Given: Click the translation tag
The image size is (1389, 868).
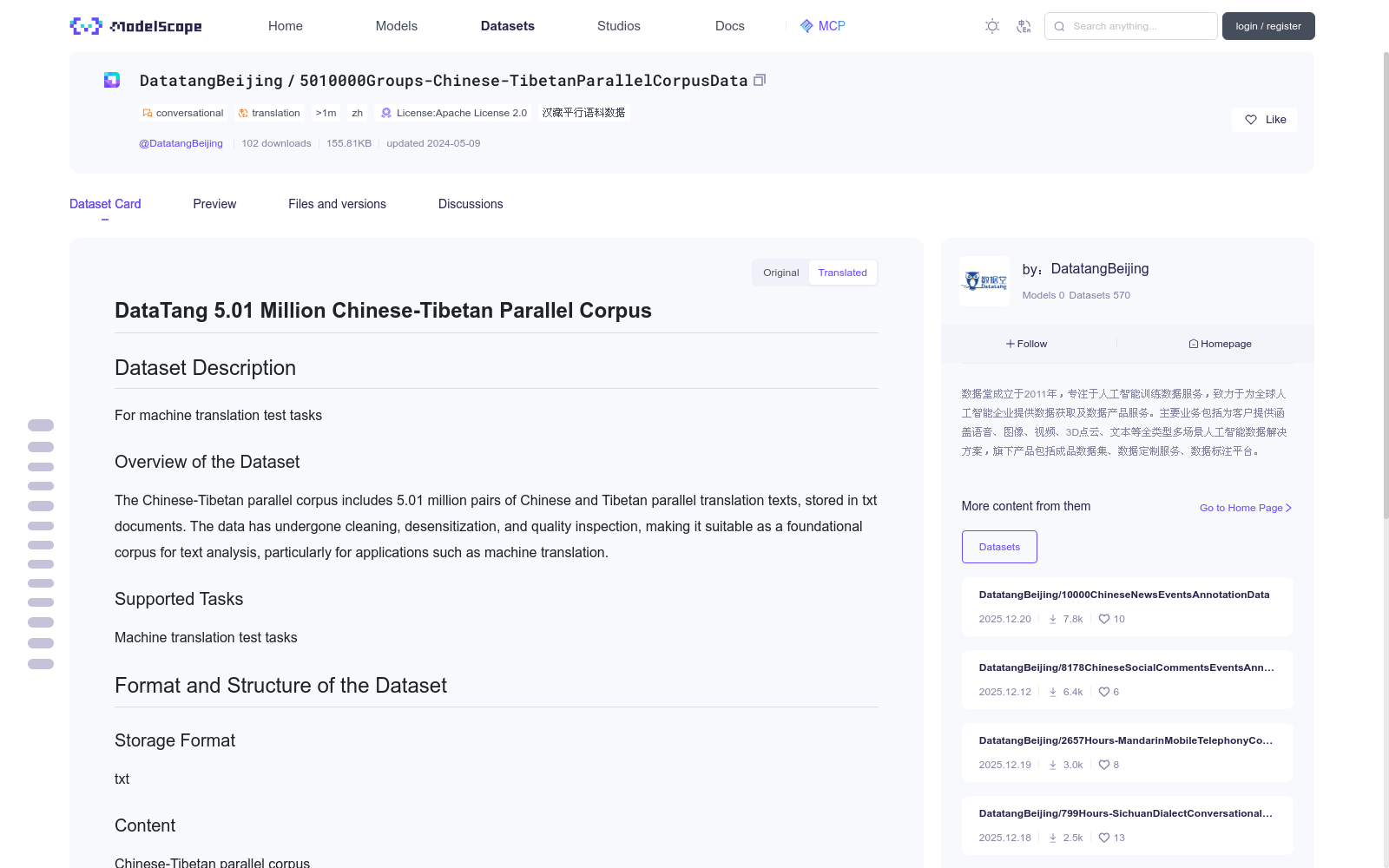Looking at the screenshot, I should point(269,113).
